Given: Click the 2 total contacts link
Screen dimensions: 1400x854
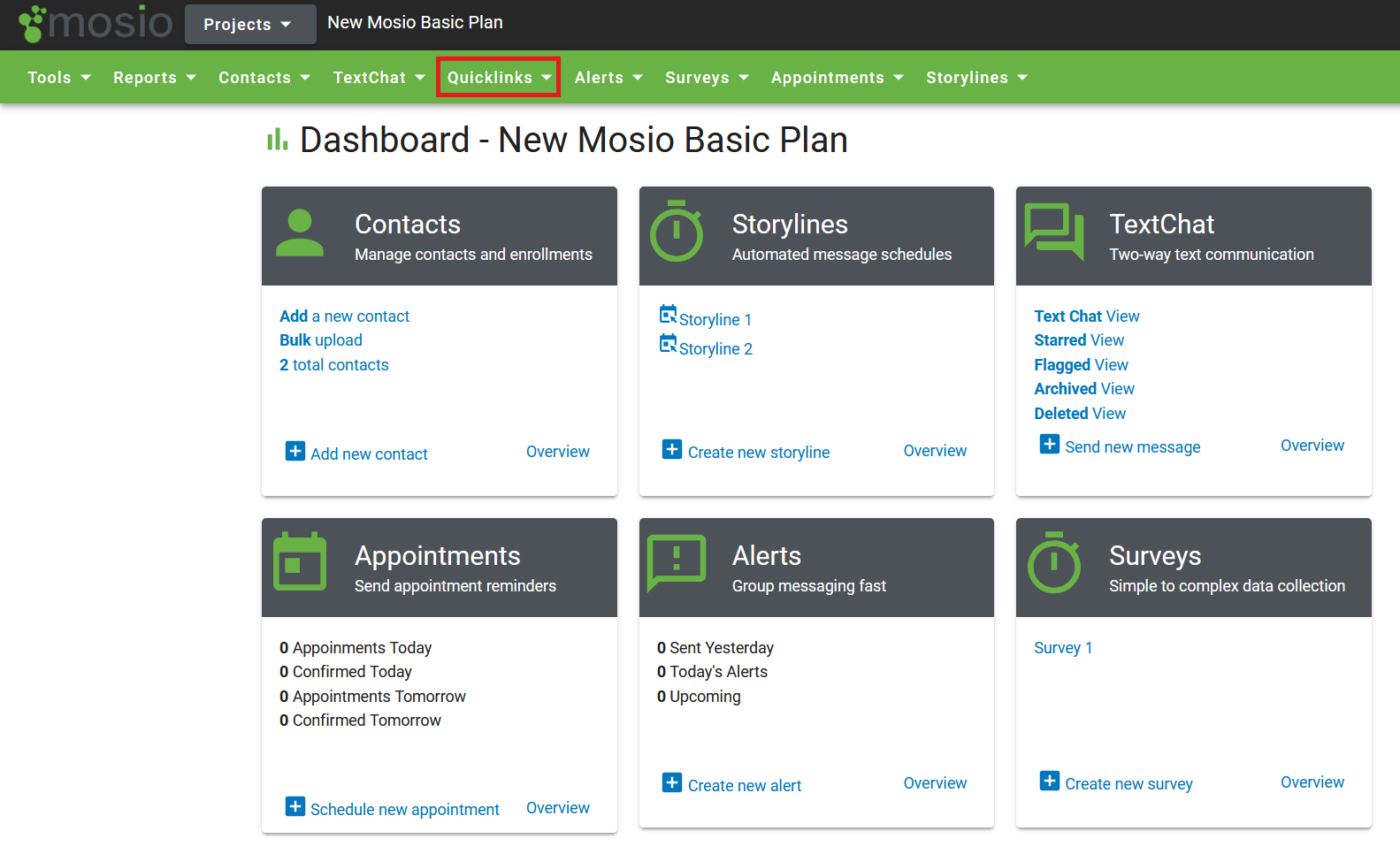Looking at the screenshot, I should tap(334, 365).
